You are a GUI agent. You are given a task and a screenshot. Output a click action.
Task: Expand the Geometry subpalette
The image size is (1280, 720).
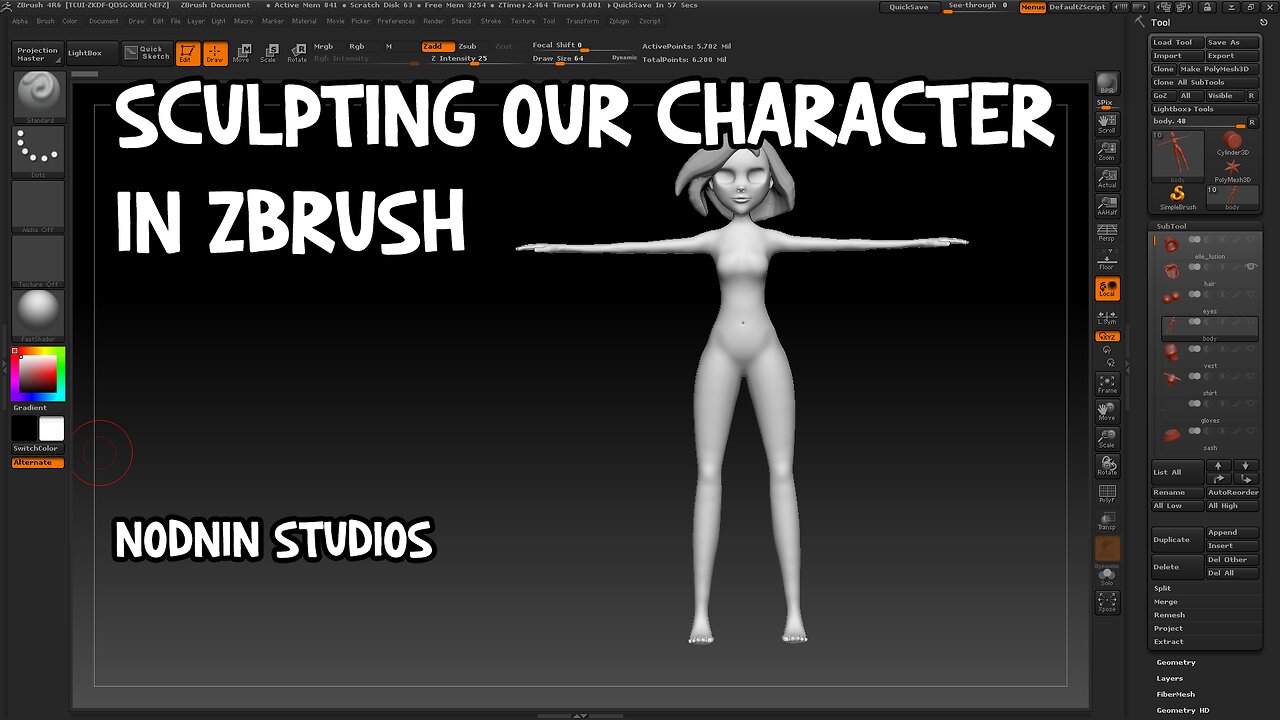coord(1176,662)
